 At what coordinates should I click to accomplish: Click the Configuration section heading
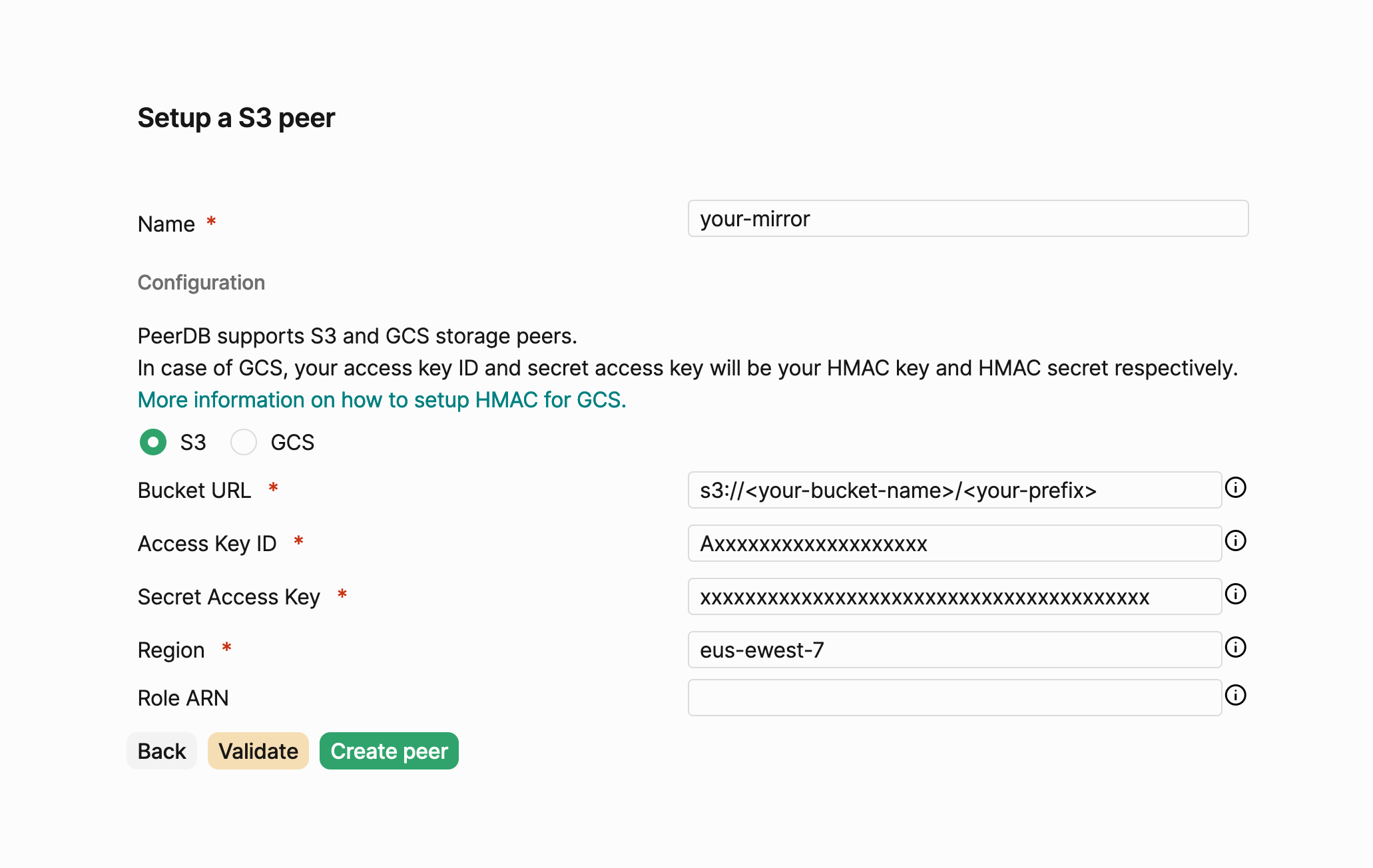201,283
